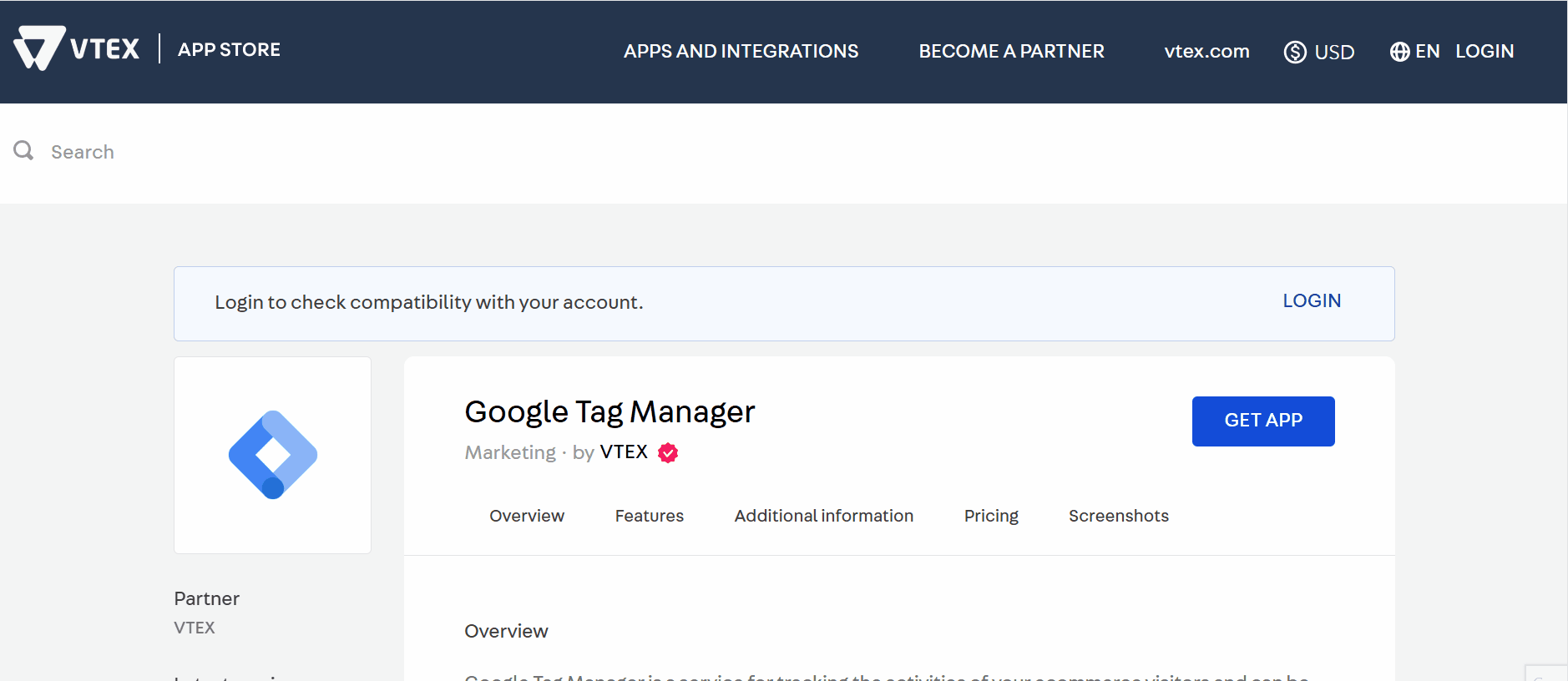This screenshot has width=1568, height=681.
Task: Click 'VTEX' under Partner in sidebar
Action: pyautogui.click(x=195, y=628)
